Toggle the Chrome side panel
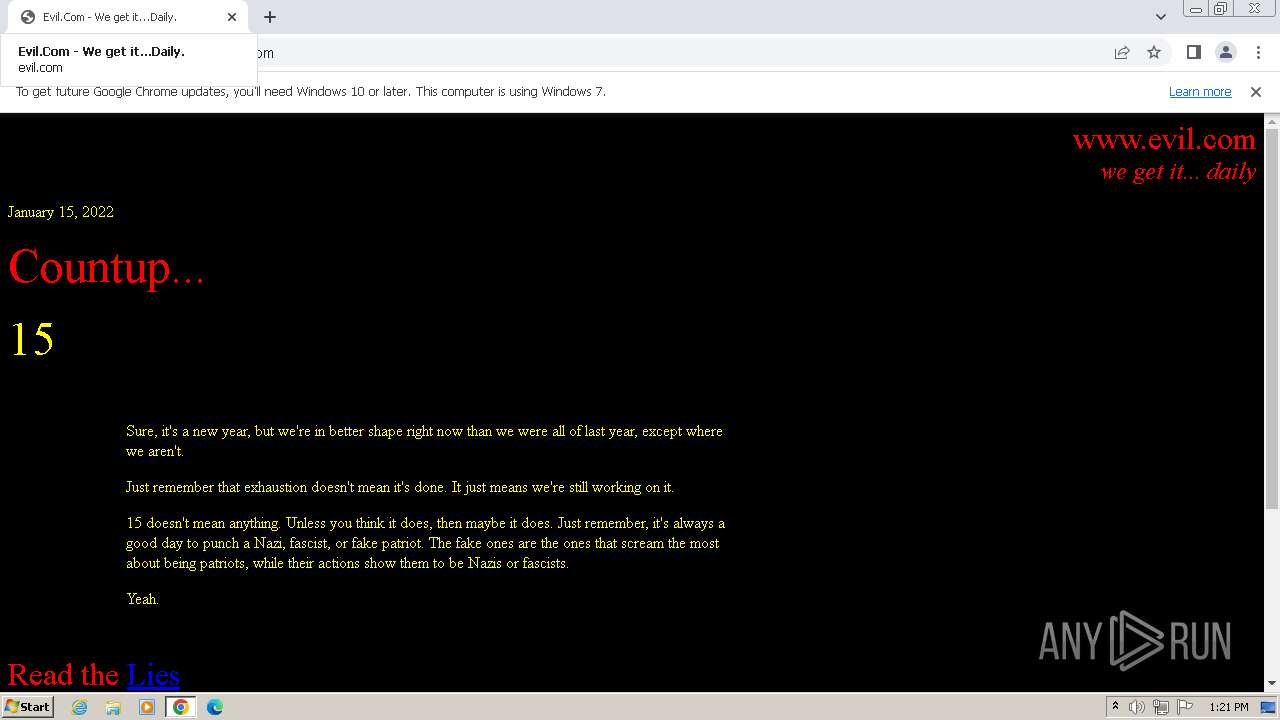Screen dimensions: 1280x720 [1193, 52]
